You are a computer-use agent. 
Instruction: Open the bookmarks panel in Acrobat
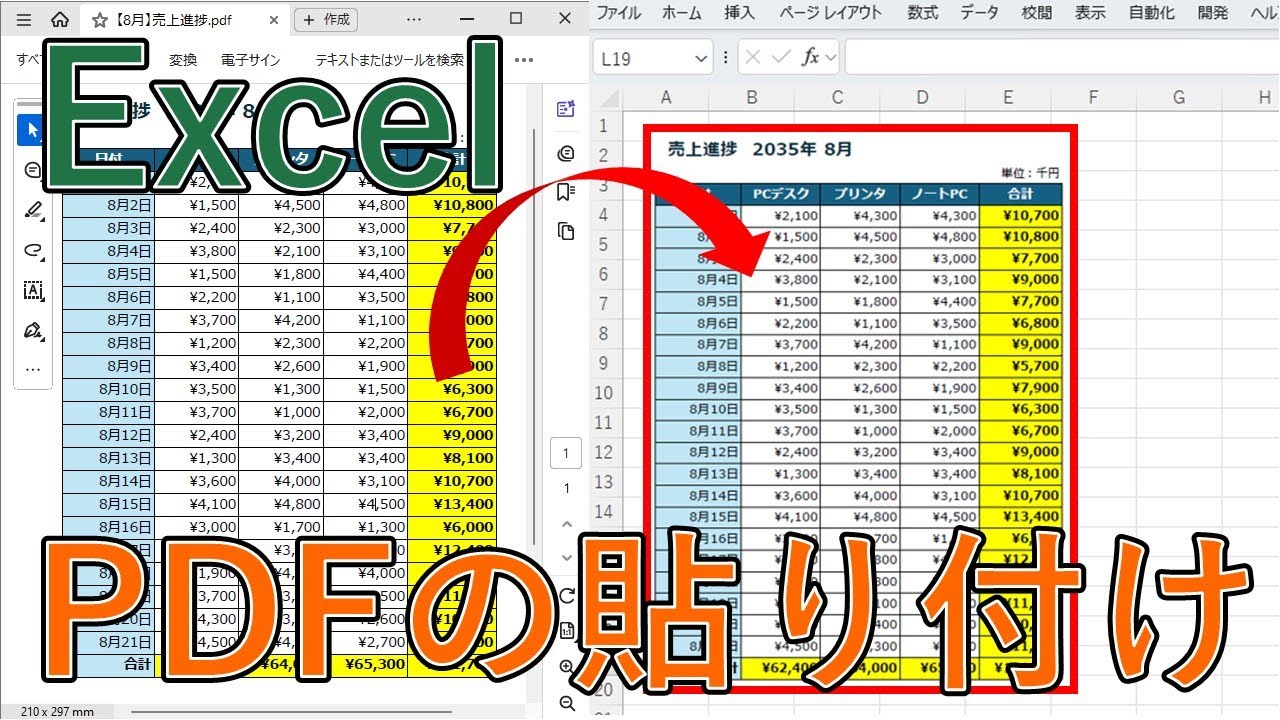[566, 192]
